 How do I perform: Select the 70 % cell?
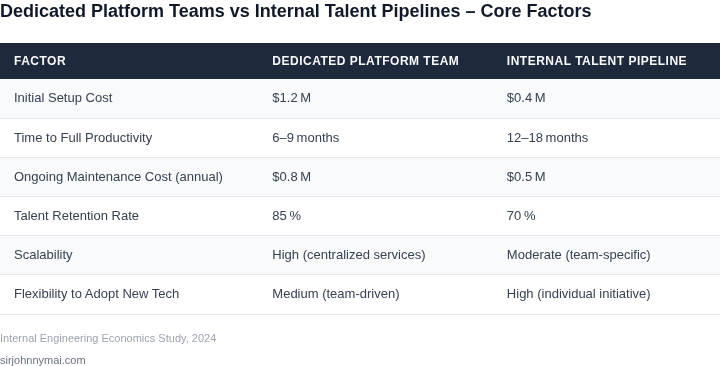(521, 216)
